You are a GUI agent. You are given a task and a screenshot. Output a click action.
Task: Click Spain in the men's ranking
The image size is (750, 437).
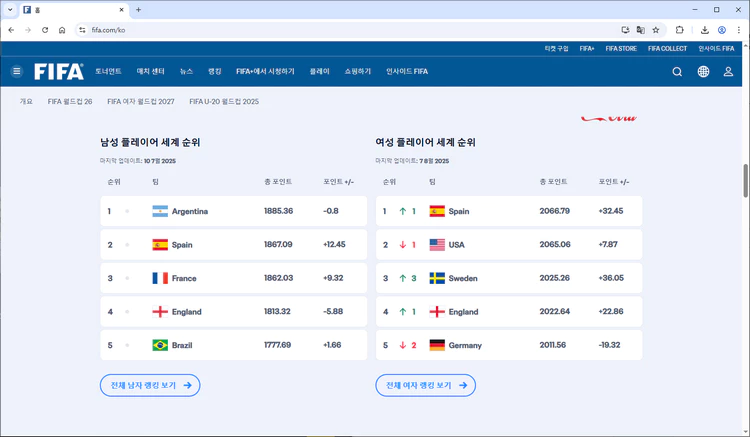[182, 245]
